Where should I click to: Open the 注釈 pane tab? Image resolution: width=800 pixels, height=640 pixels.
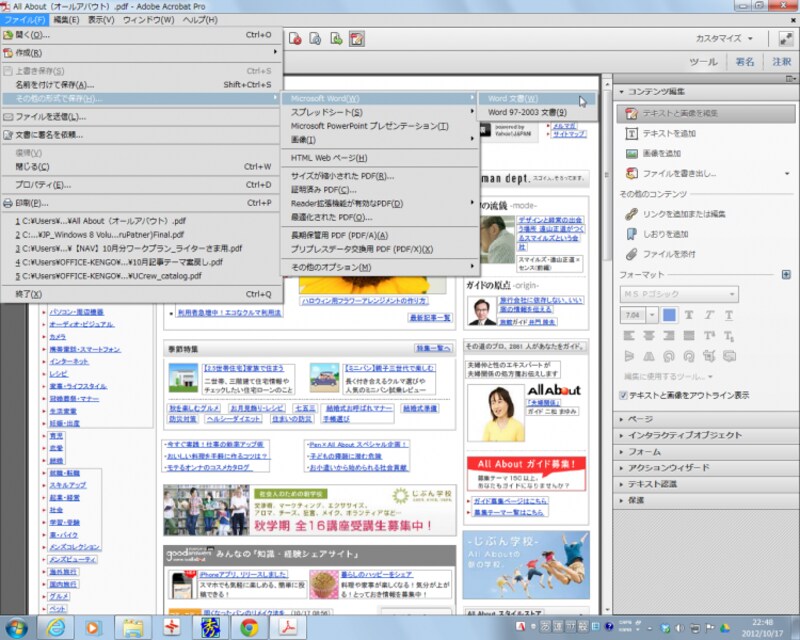tap(781, 62)
